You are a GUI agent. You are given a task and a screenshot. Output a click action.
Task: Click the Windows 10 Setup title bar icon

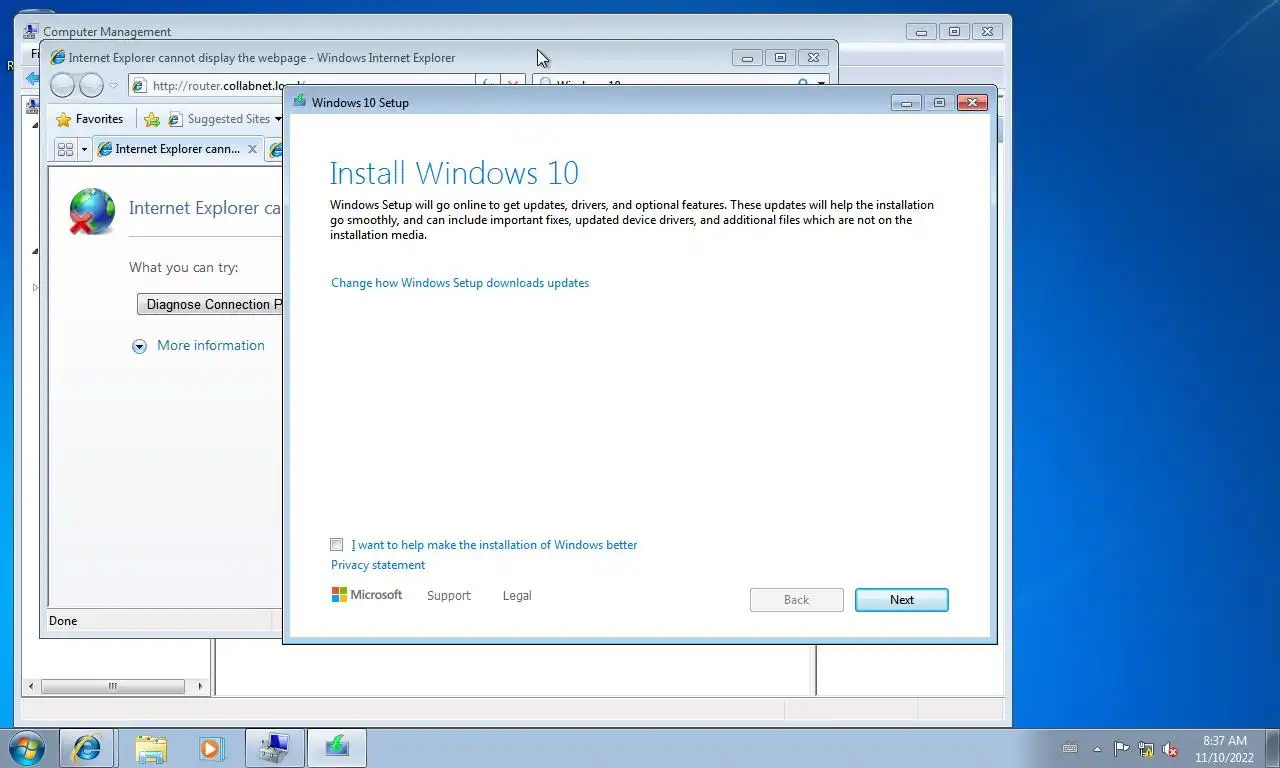[299, 102]
